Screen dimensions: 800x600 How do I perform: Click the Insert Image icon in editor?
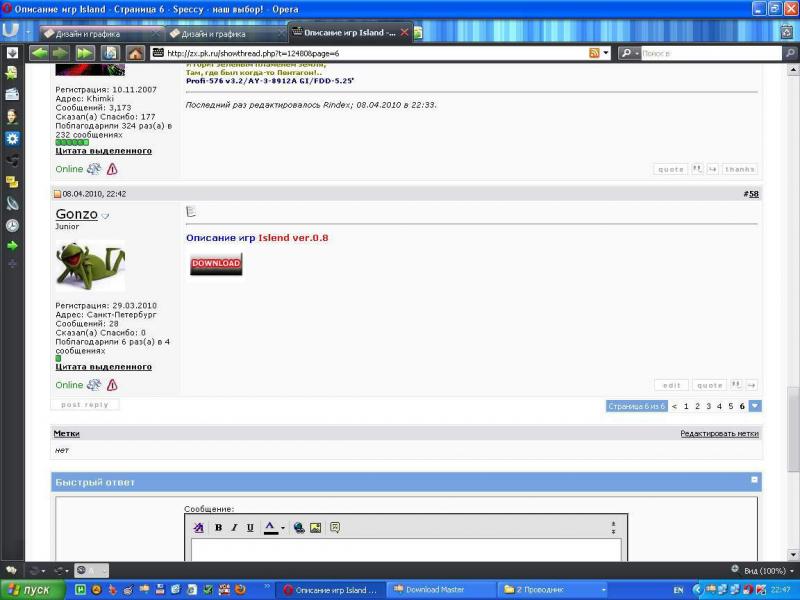pos(315,528)
